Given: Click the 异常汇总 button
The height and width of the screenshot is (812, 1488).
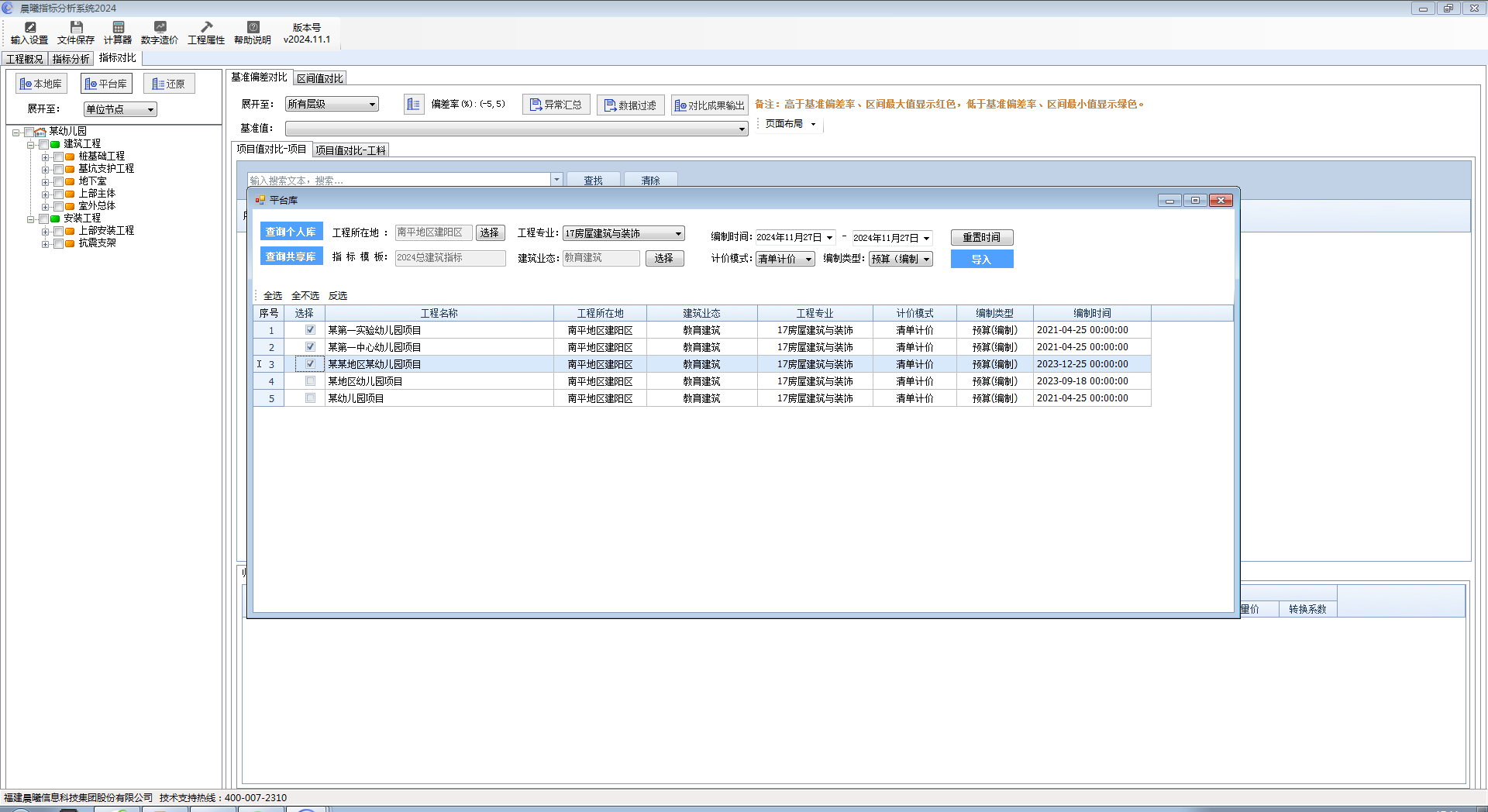Looking at the screenshot, I should [x=556, y=105].
